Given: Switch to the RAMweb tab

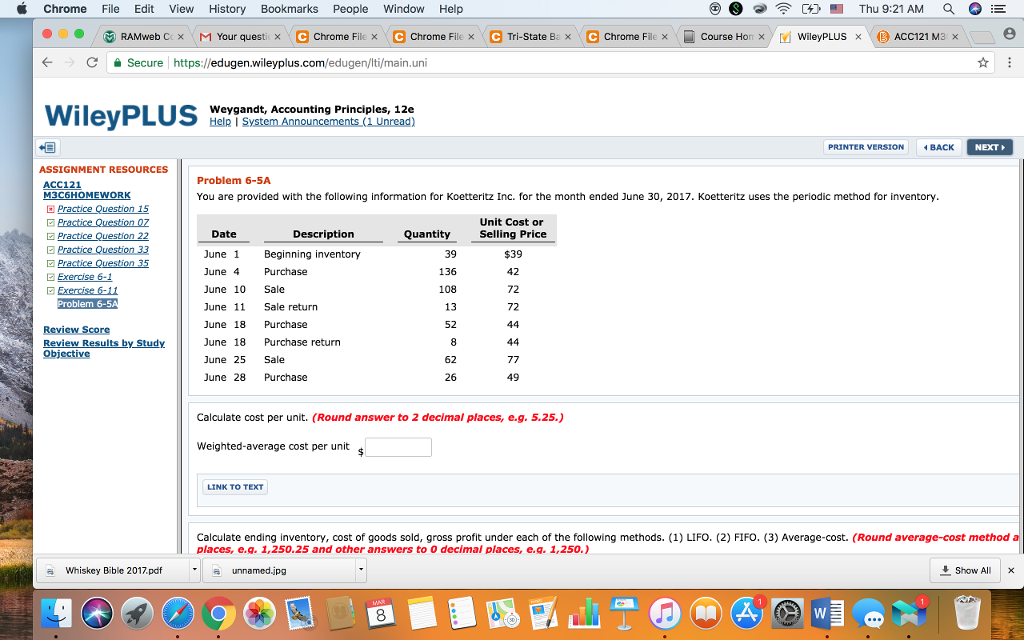Looking at the screenshot, I should [142, 37].
